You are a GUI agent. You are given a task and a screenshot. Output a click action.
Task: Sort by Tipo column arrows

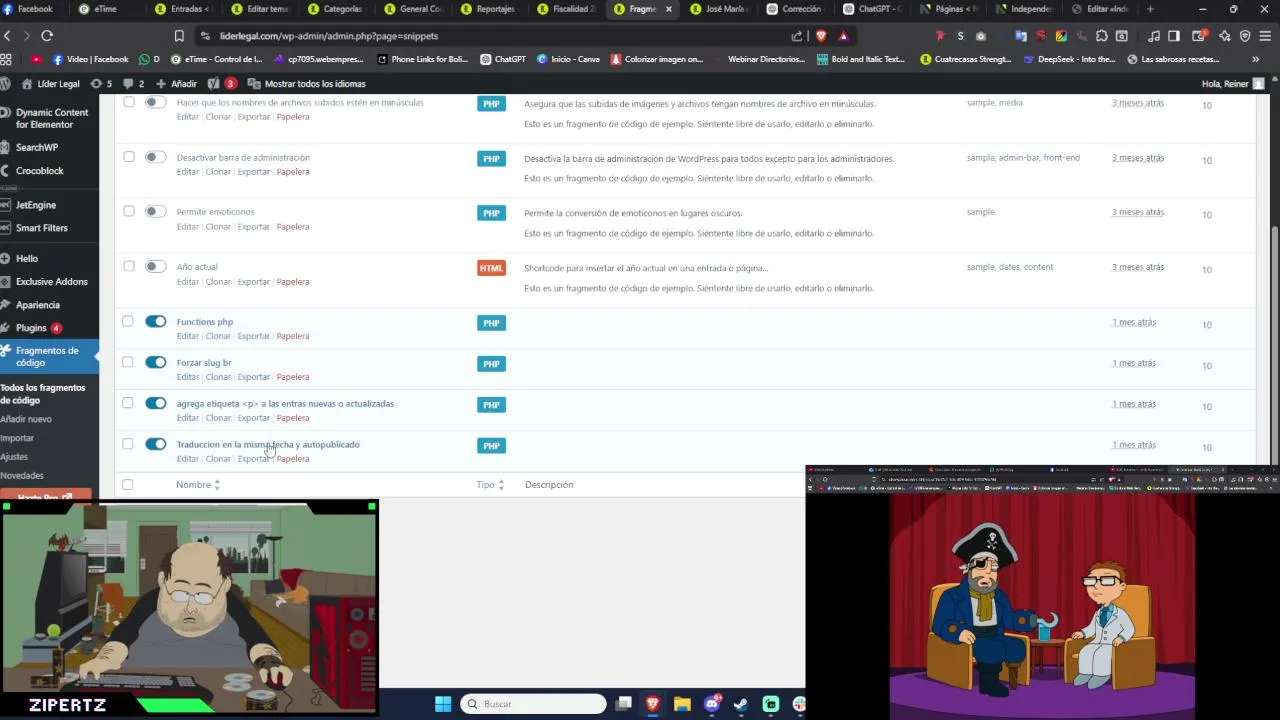pyautogui.click(x=501, y=485)
